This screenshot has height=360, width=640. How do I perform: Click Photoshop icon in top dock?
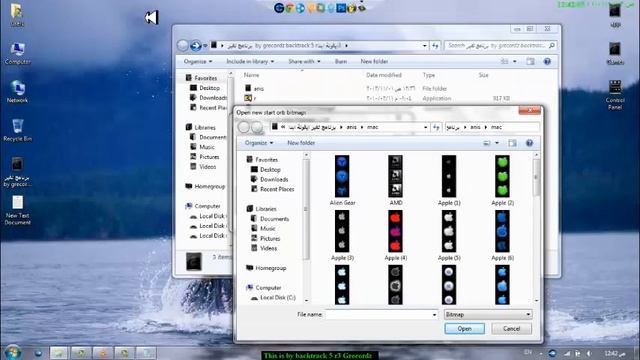[x=341, y=8]
